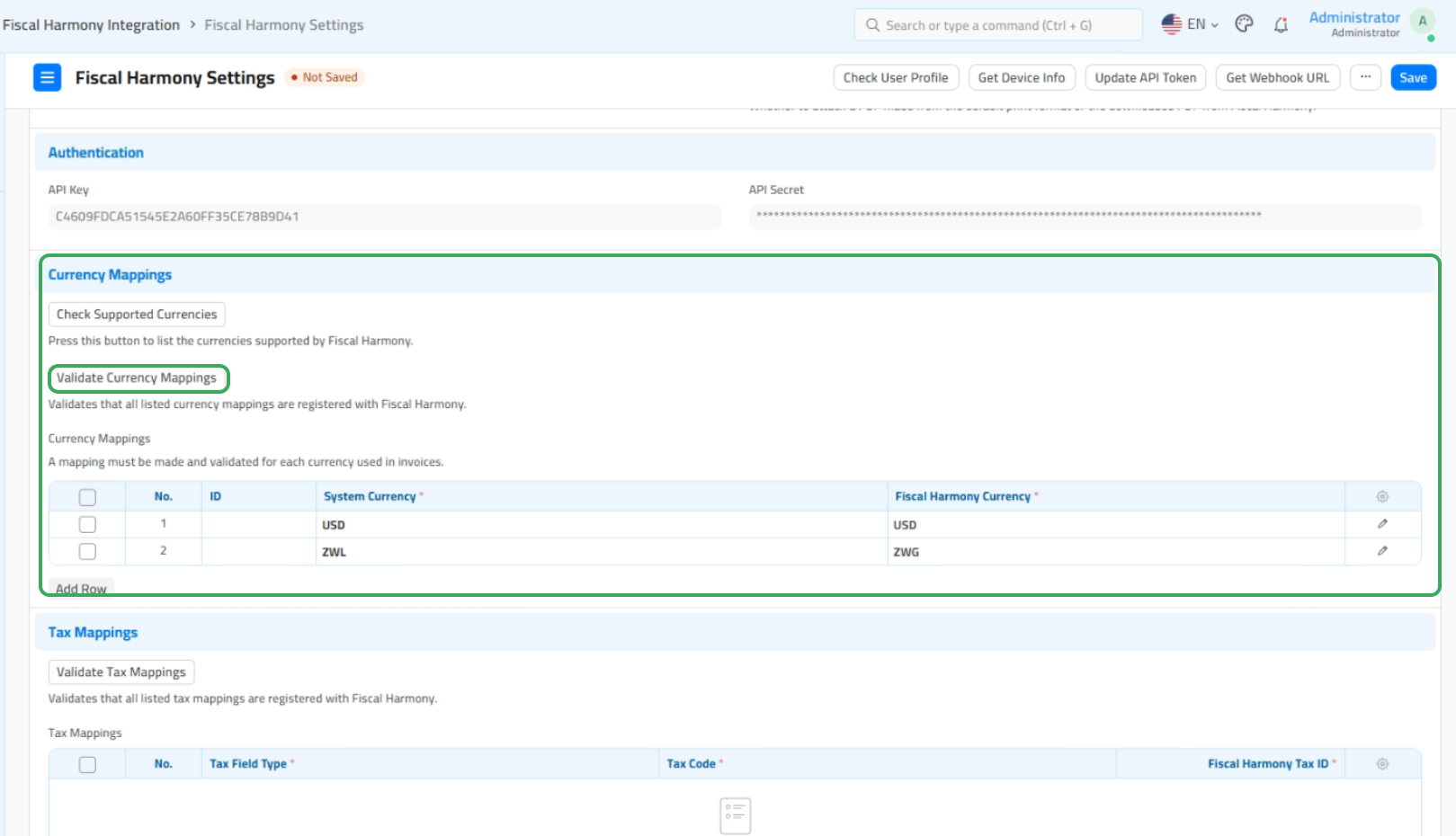The image size is (1456, 836).
Task: Select all rows in Tax Mappings table
Action: point(87,765)
